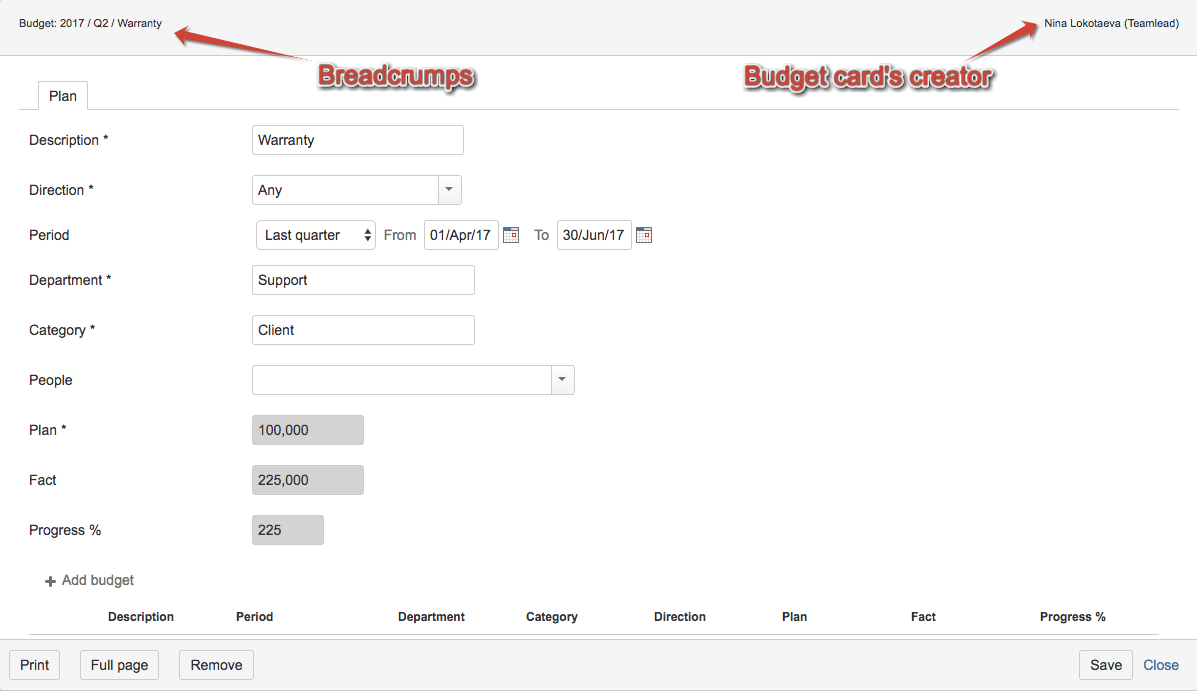Select the From date field

pos(461,234)
